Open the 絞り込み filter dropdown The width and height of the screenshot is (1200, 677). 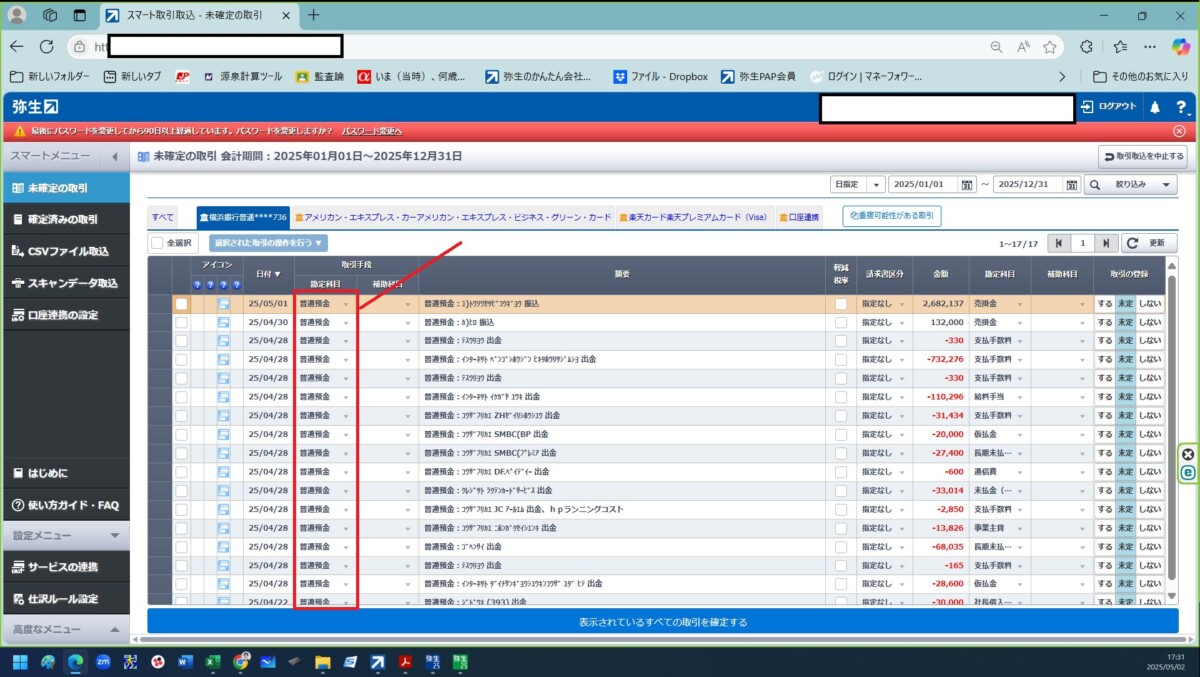pos(1131,185)
